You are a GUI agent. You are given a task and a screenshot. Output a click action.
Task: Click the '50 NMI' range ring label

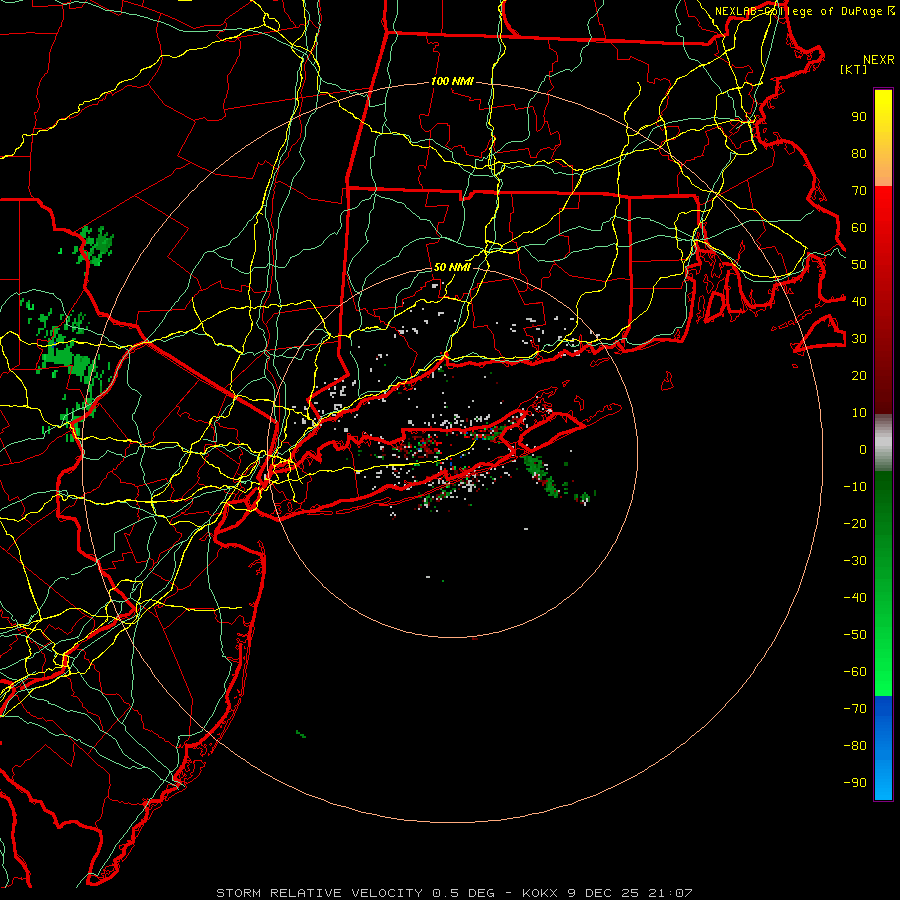click(452, 267)
